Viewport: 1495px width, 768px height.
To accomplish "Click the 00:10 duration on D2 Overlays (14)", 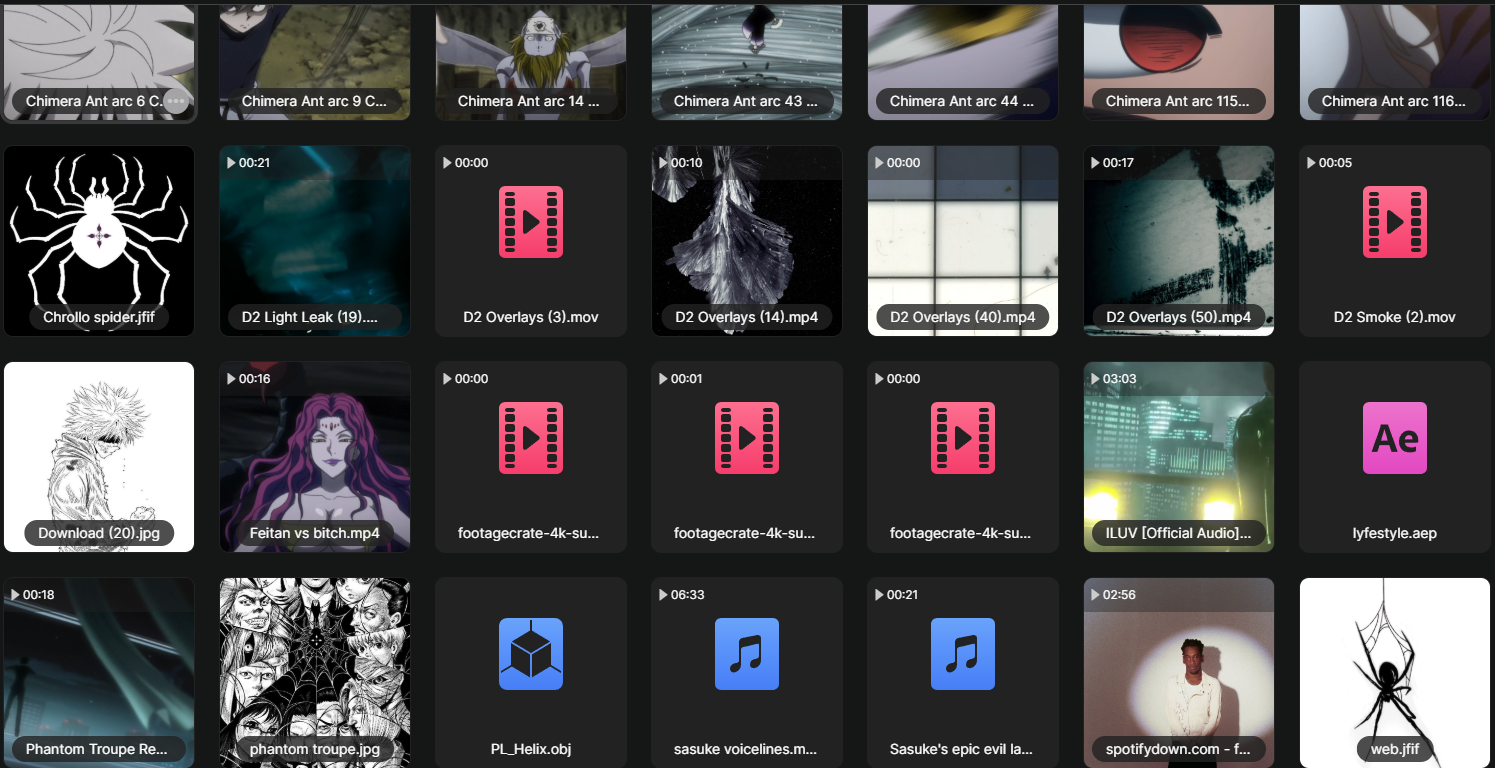I will tap(687, 163).
